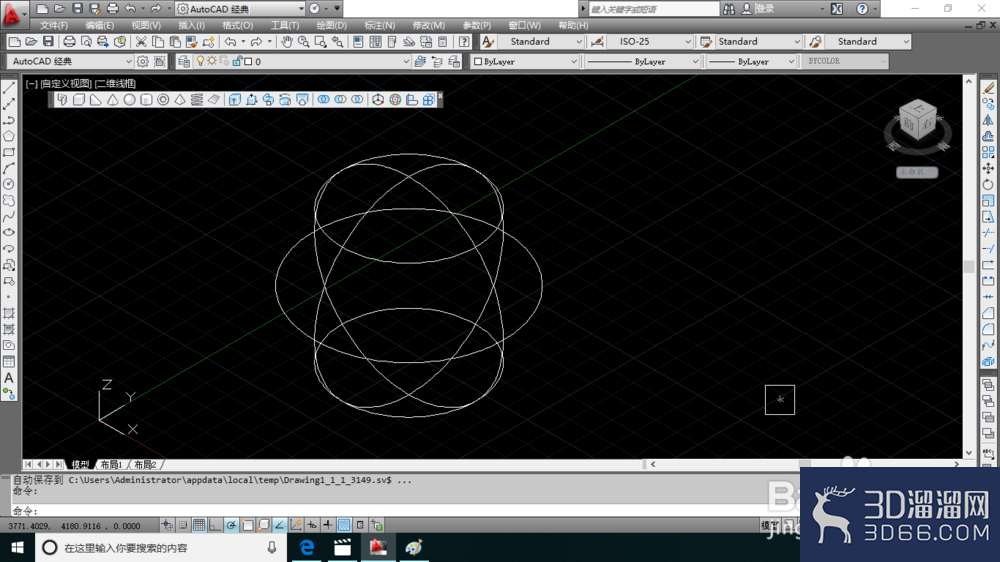Click the Cut scissors icon

pos(141,42)
